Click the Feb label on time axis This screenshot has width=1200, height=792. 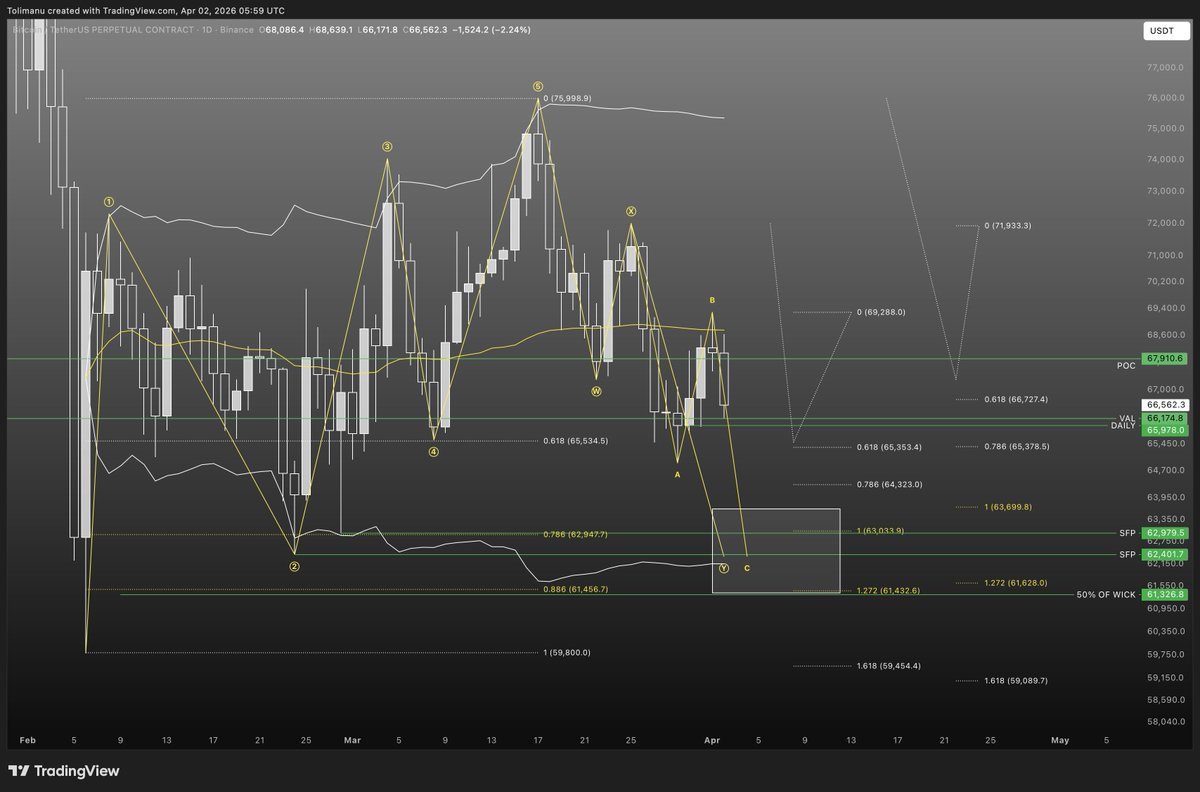(27, 741)
